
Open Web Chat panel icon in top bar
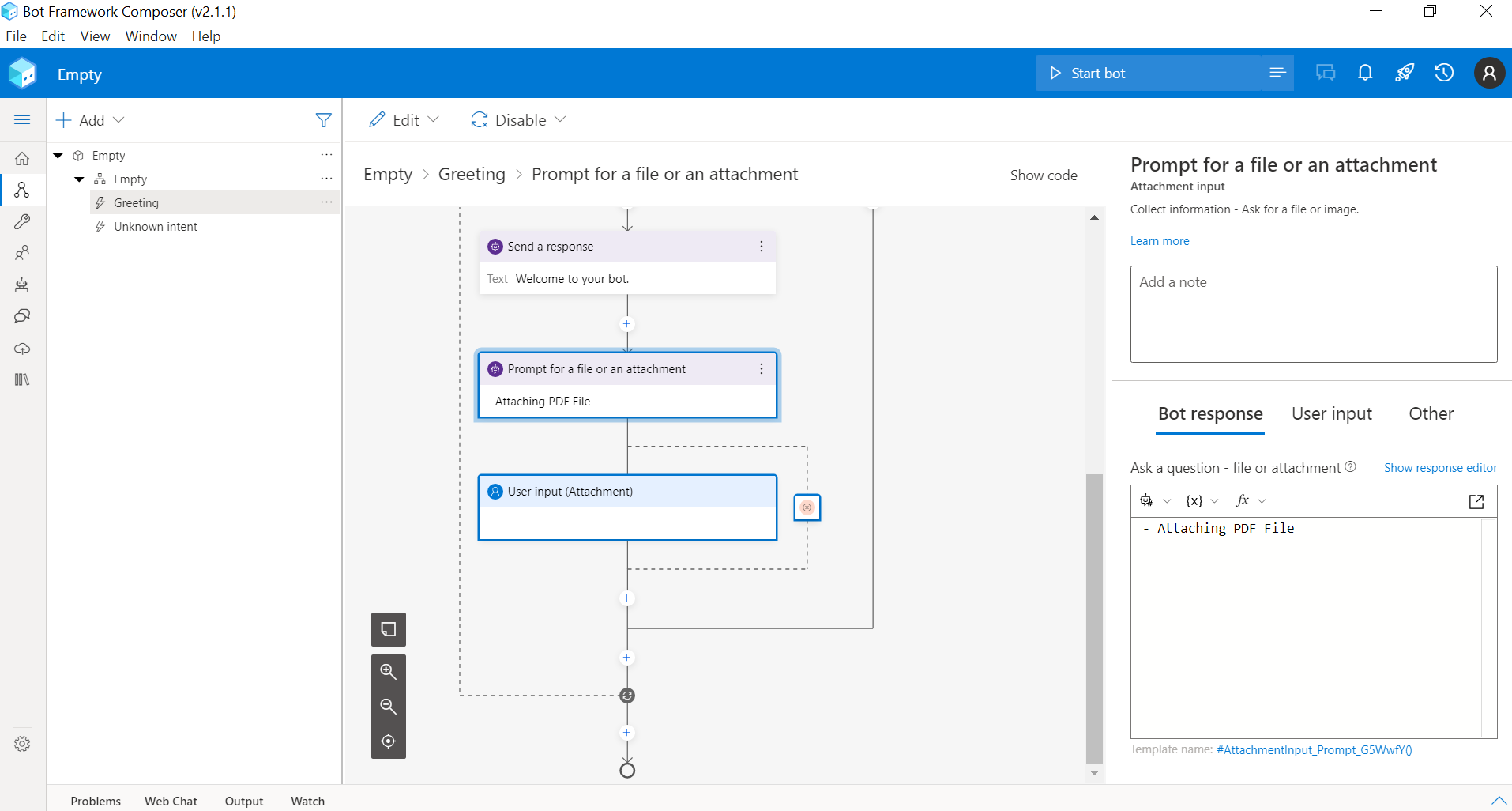coord(1326,72)
